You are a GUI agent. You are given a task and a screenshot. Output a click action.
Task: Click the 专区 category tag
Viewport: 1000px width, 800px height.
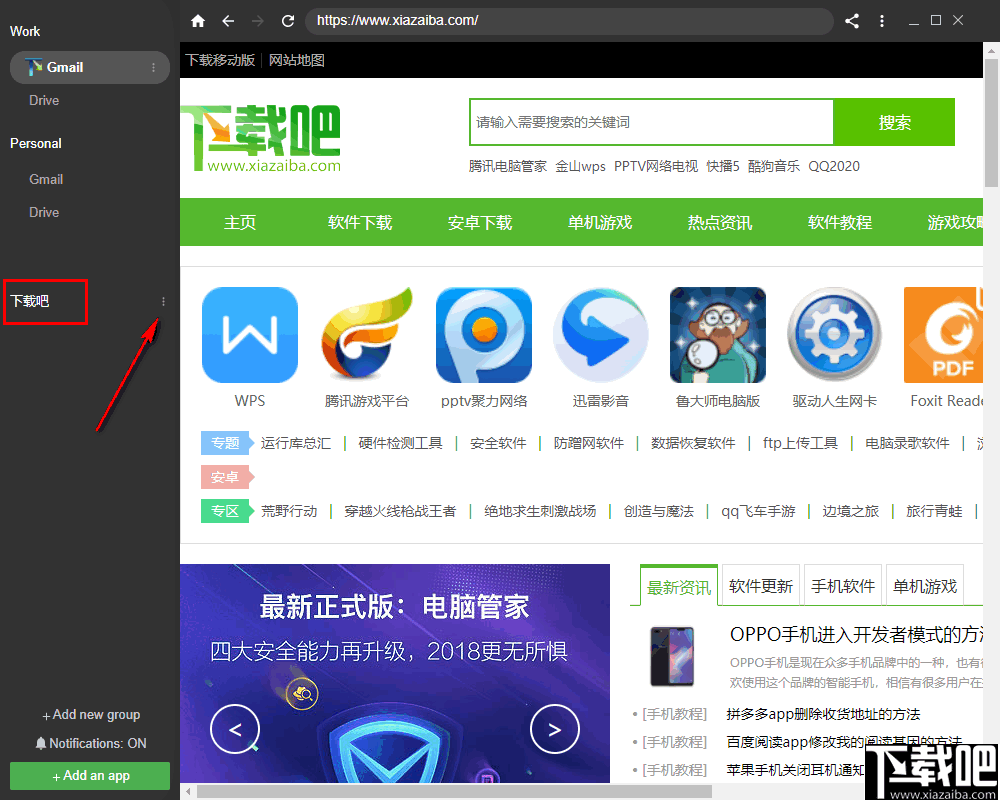[226, 512]
